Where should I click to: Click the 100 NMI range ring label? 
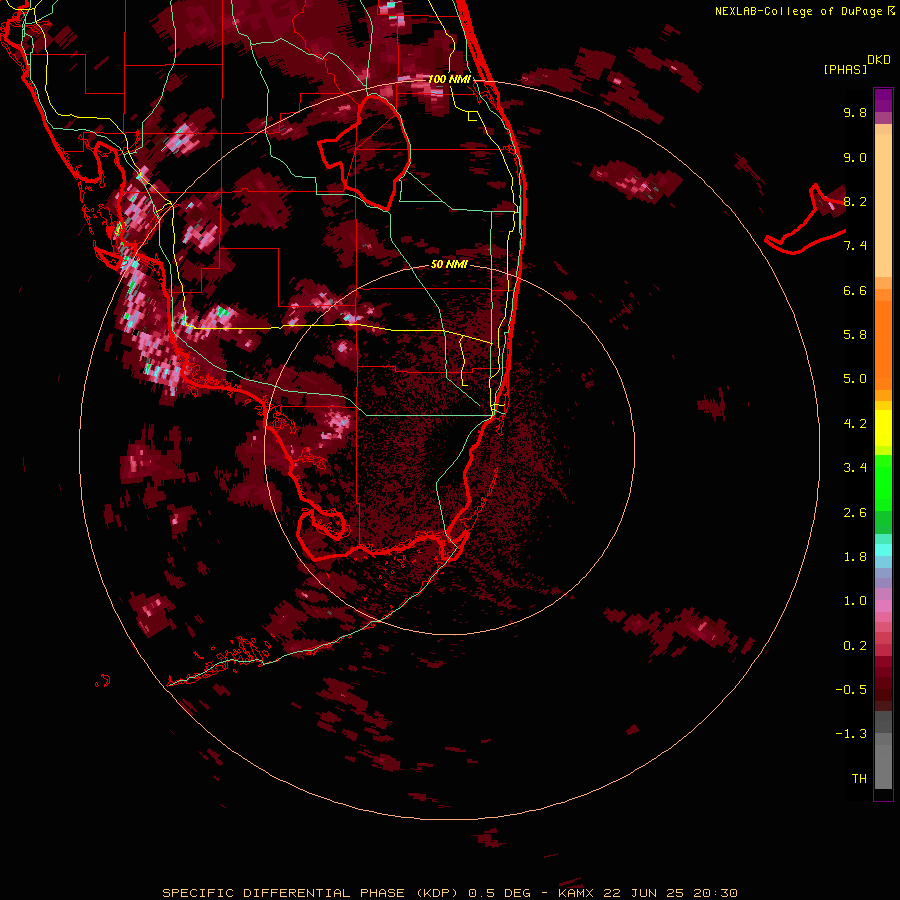coord(449,79)
